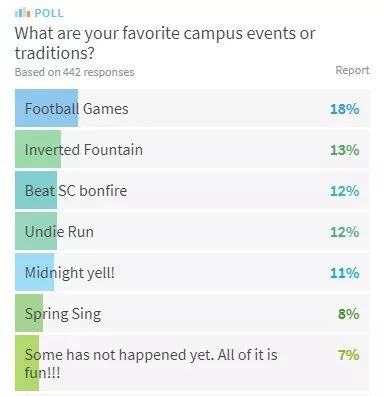Select 'Some has not happened yet' option
The height and width of the screenshot is (396, 384).
pyautogui.click(x=192, y=363)
